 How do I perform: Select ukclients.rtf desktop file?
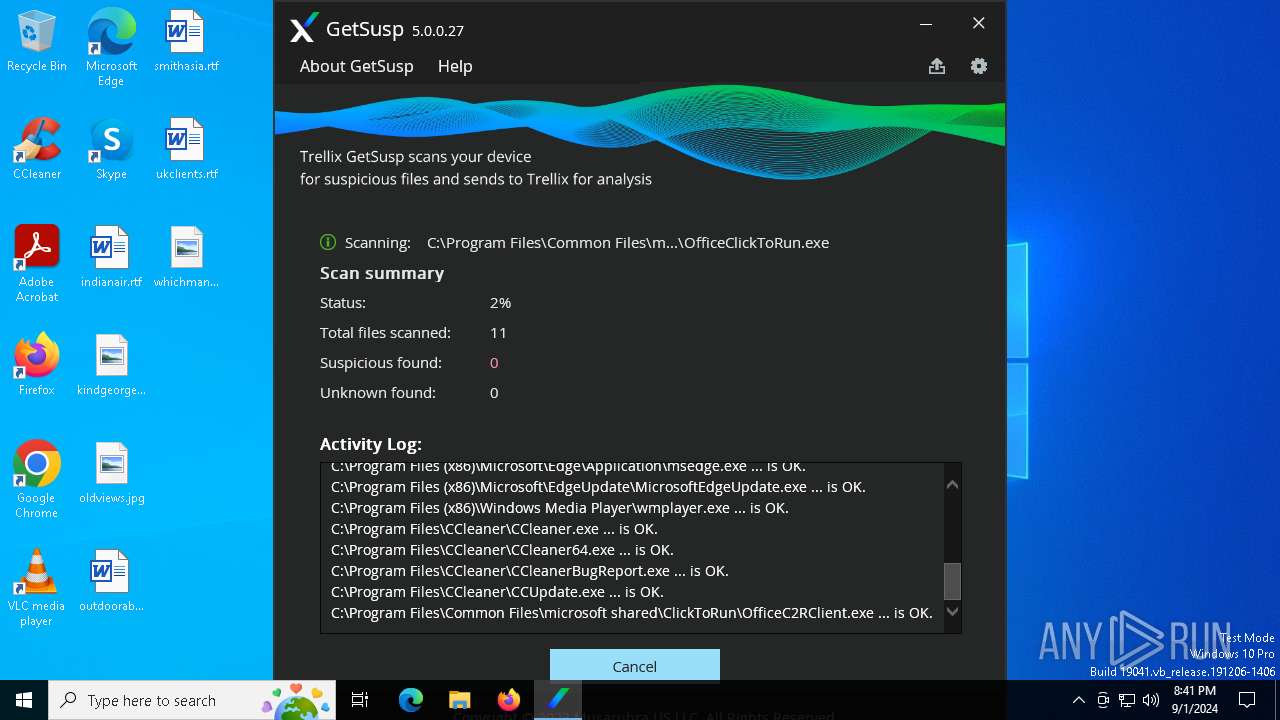point(186,149)
